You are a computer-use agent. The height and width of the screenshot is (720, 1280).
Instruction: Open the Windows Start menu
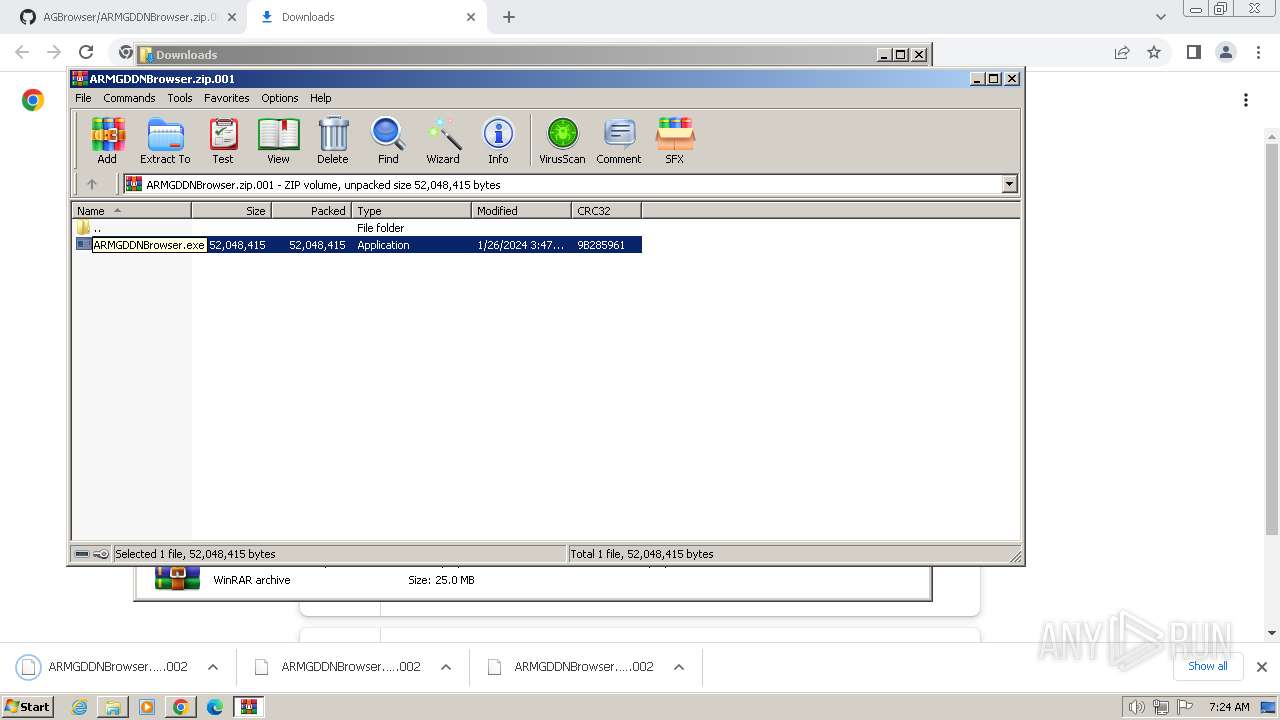pos(27,707)
